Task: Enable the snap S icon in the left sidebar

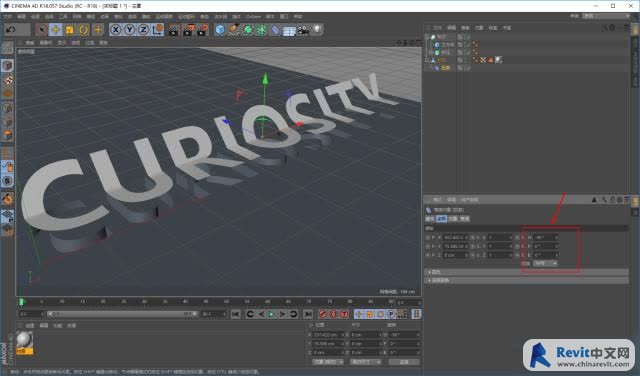Action: coord(7,181)
